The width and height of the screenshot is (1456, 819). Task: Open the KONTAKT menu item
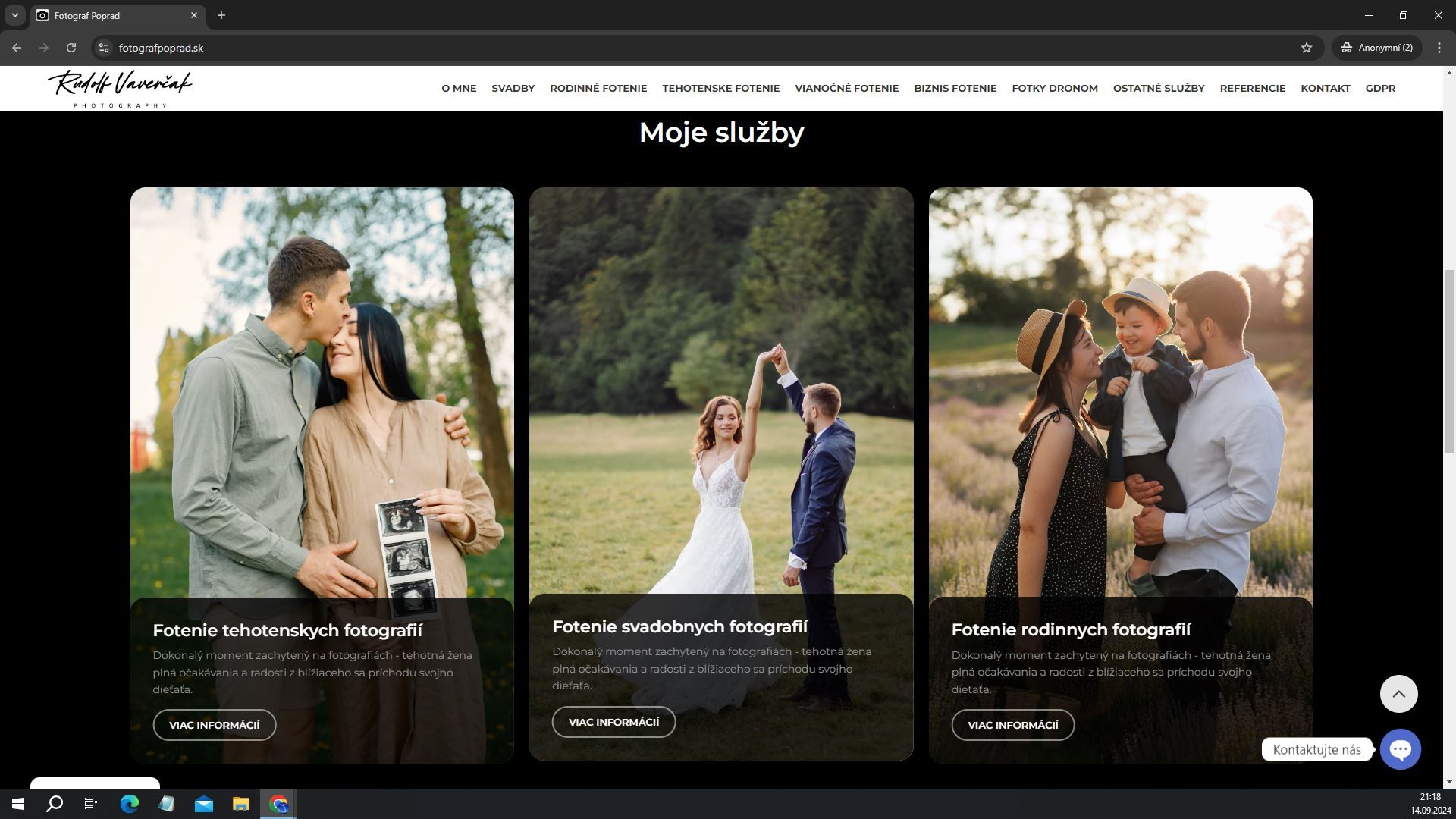(1326, 89)
